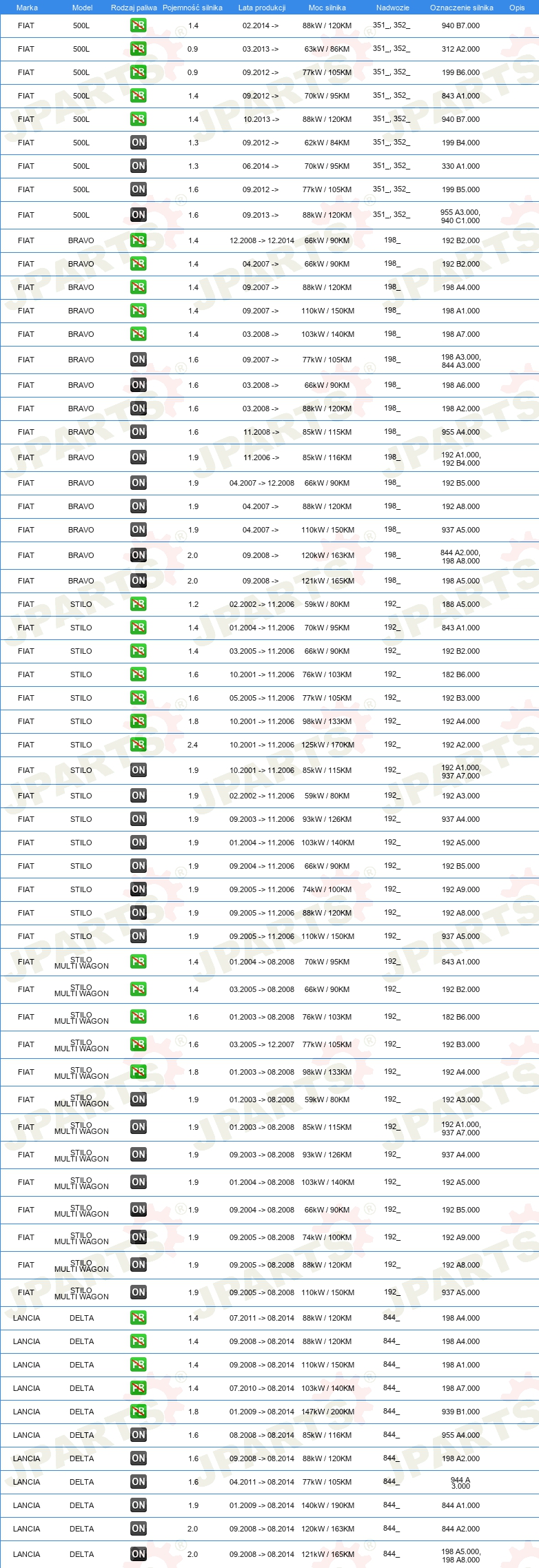Click diesel icon in 955 A3.000, 940 C1.000 row
This screenshot has width=539, height=1568.
click(x=139, y=215)
